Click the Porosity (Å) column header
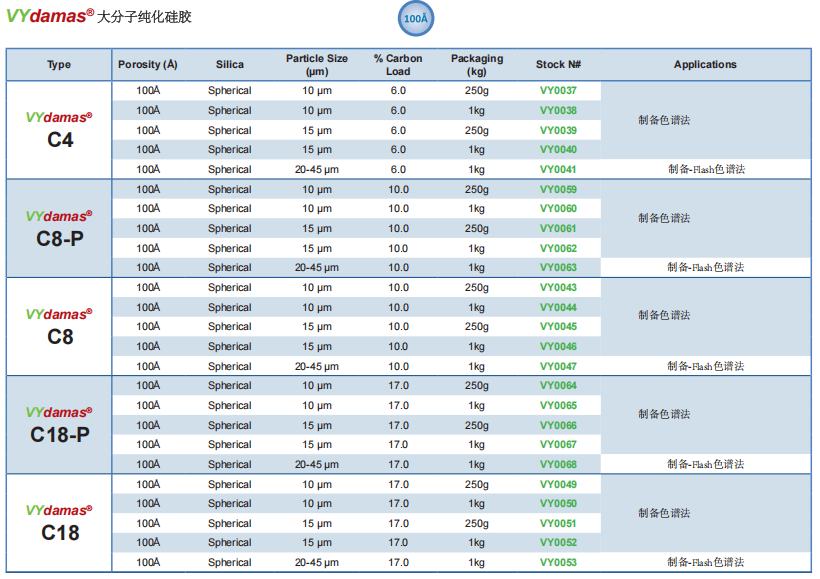 click(x=147, y=64)
